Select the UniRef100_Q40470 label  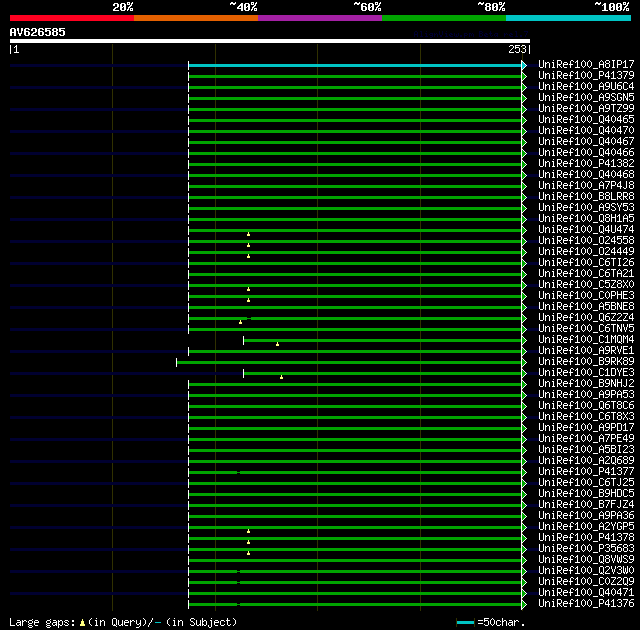coord(586,131)
